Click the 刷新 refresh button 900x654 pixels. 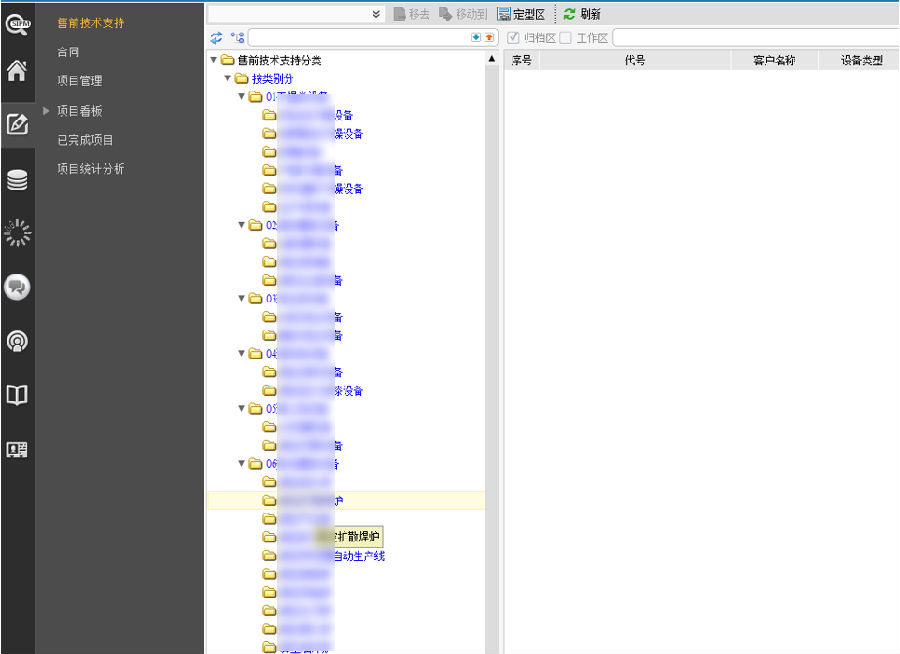(x=581, y=14)
